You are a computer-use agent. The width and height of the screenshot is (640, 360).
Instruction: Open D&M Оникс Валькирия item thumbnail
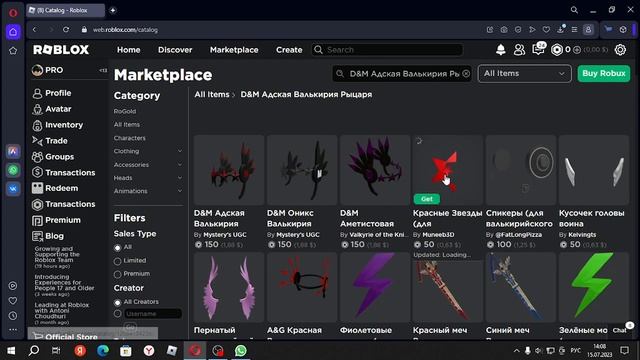click(302, 170)
